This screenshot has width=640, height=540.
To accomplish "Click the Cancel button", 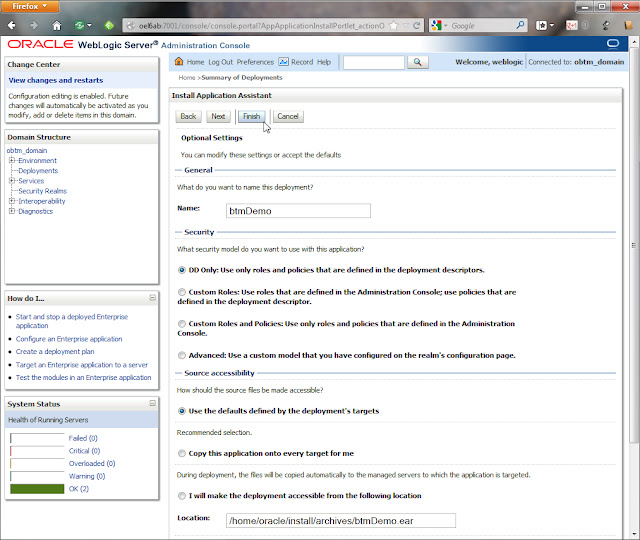I will (x=288, y=116).
